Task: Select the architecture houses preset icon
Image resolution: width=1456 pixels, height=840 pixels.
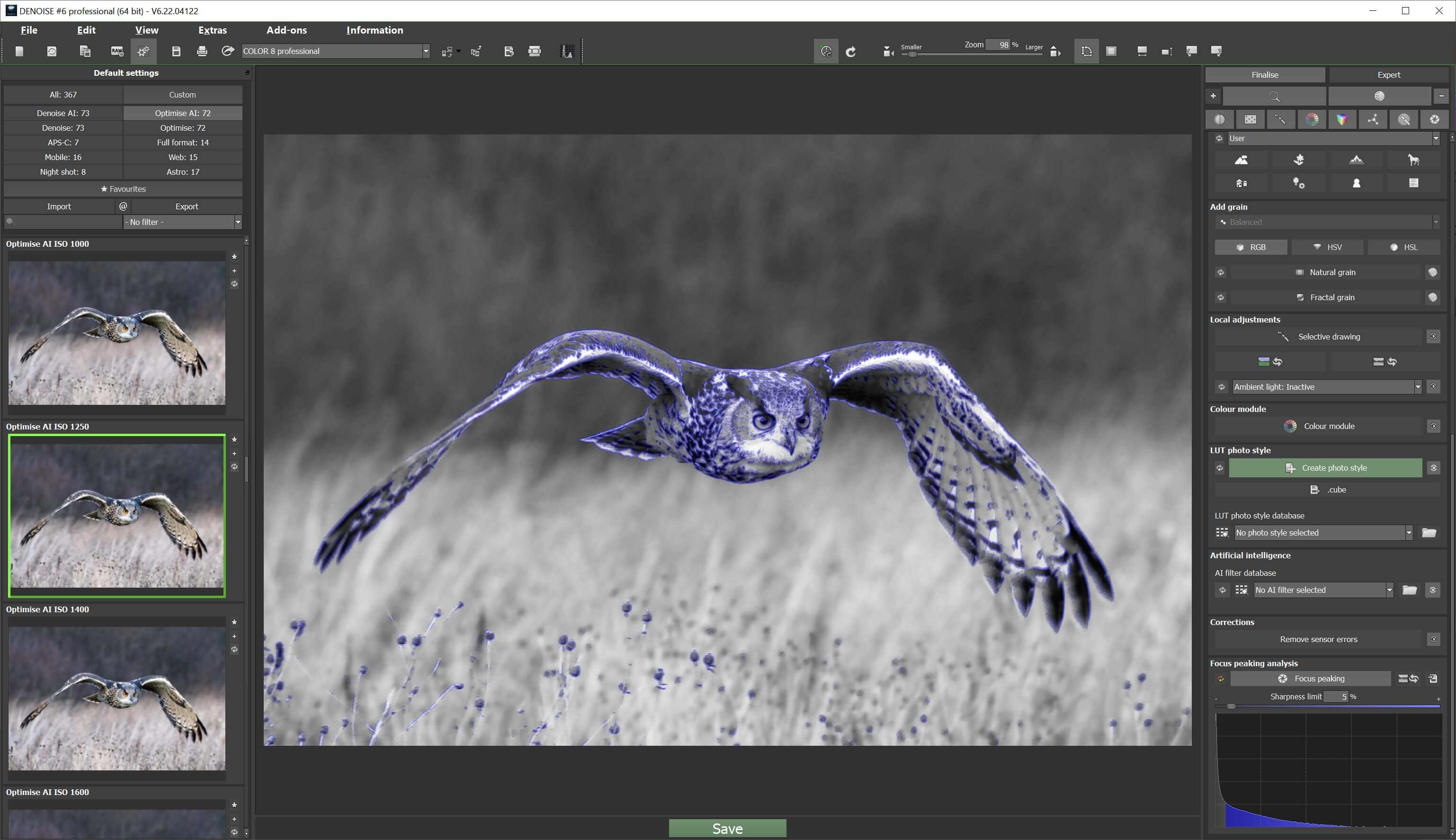Action: coord(1242,183)
